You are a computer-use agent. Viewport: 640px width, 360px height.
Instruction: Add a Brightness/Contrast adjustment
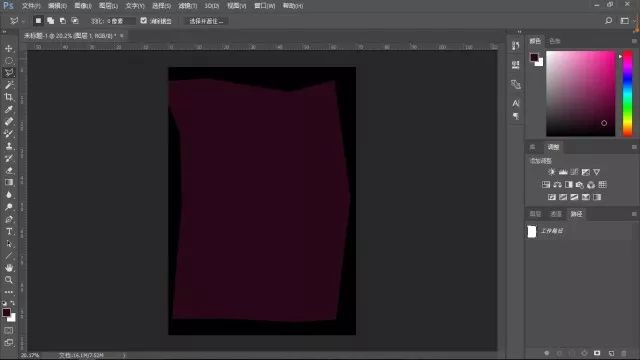coord(552,172)
